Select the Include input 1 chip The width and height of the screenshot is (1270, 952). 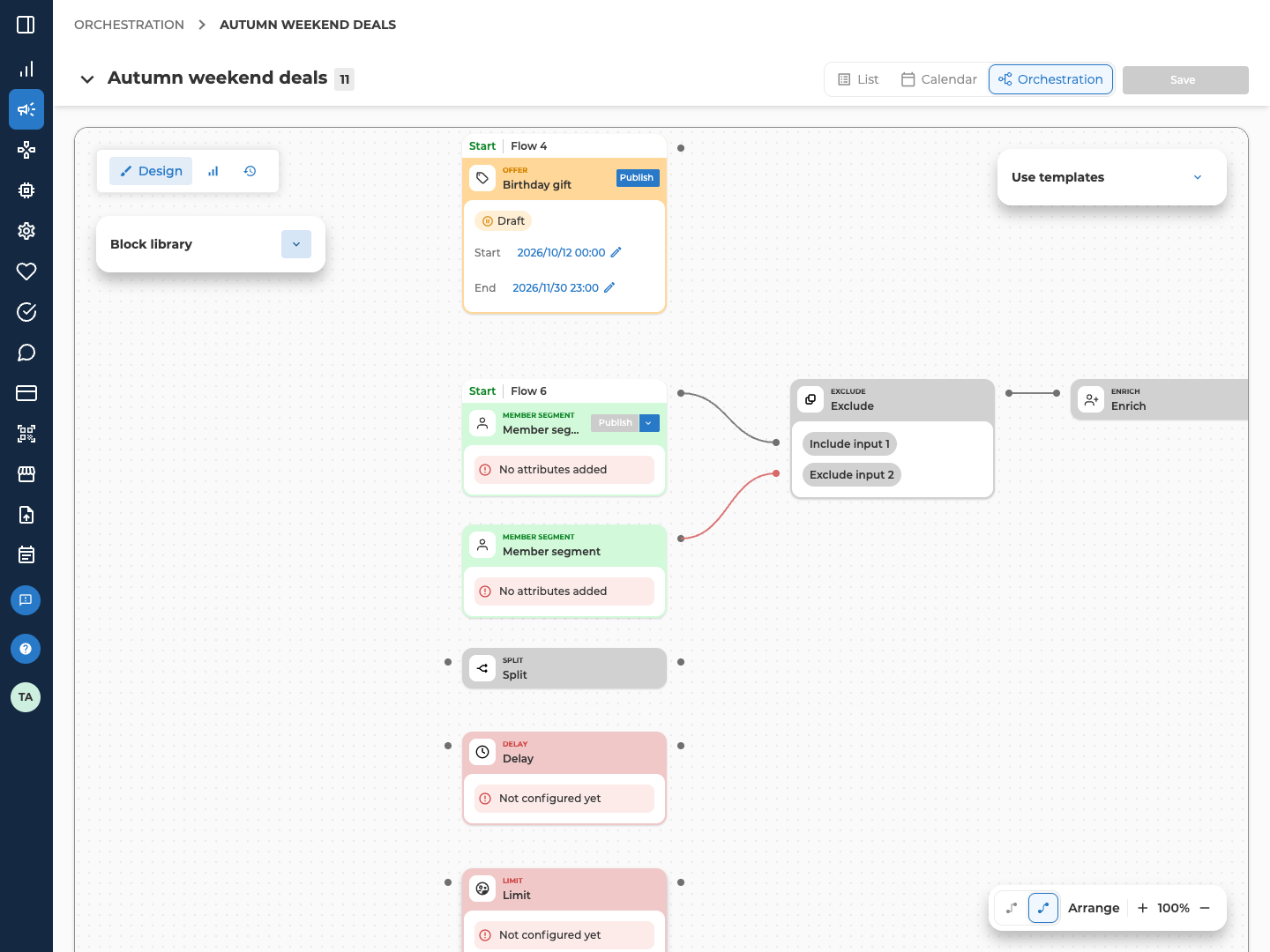point(849,444)
